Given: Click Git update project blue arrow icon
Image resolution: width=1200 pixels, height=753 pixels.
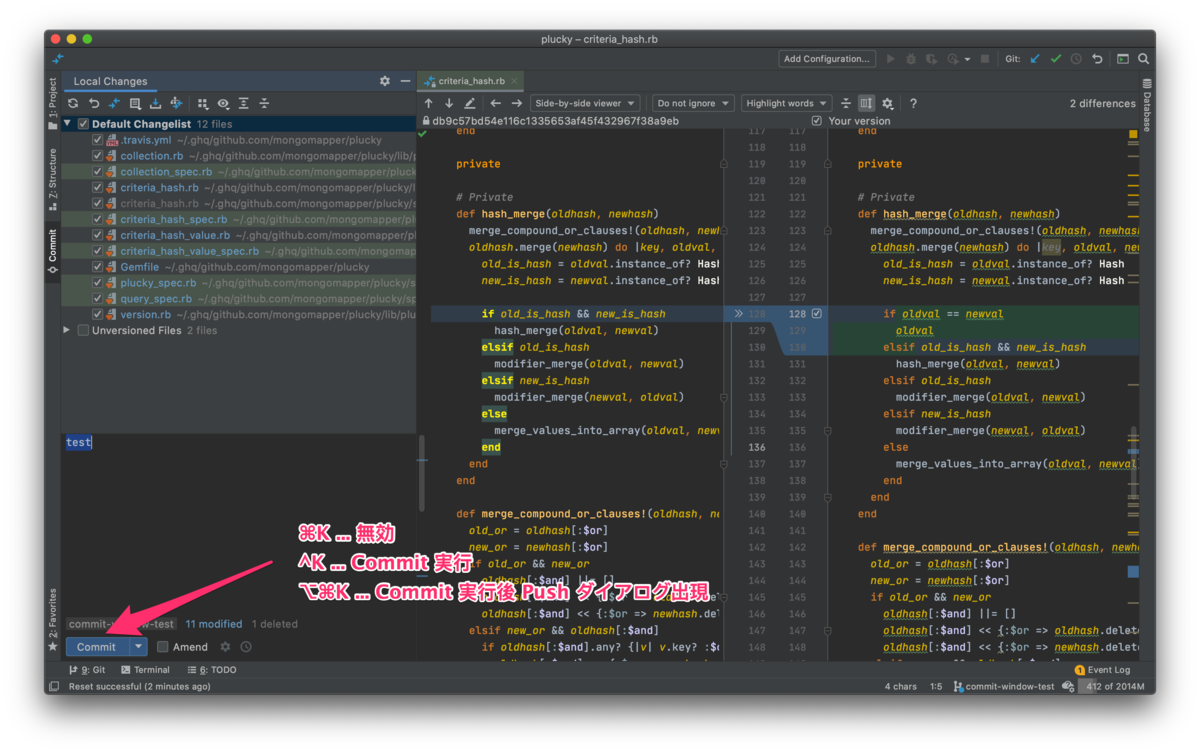Looking at the screenshot, I should tap(1035, 59).
